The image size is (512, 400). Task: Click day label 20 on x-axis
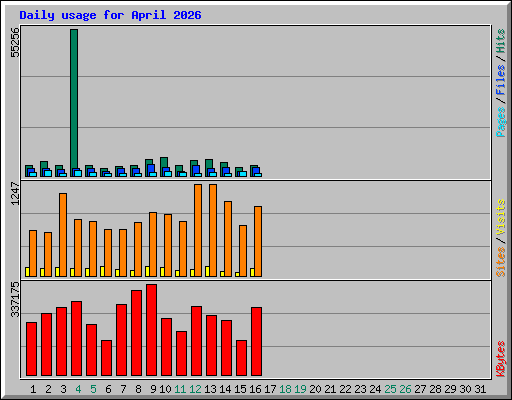click(315, 389)
